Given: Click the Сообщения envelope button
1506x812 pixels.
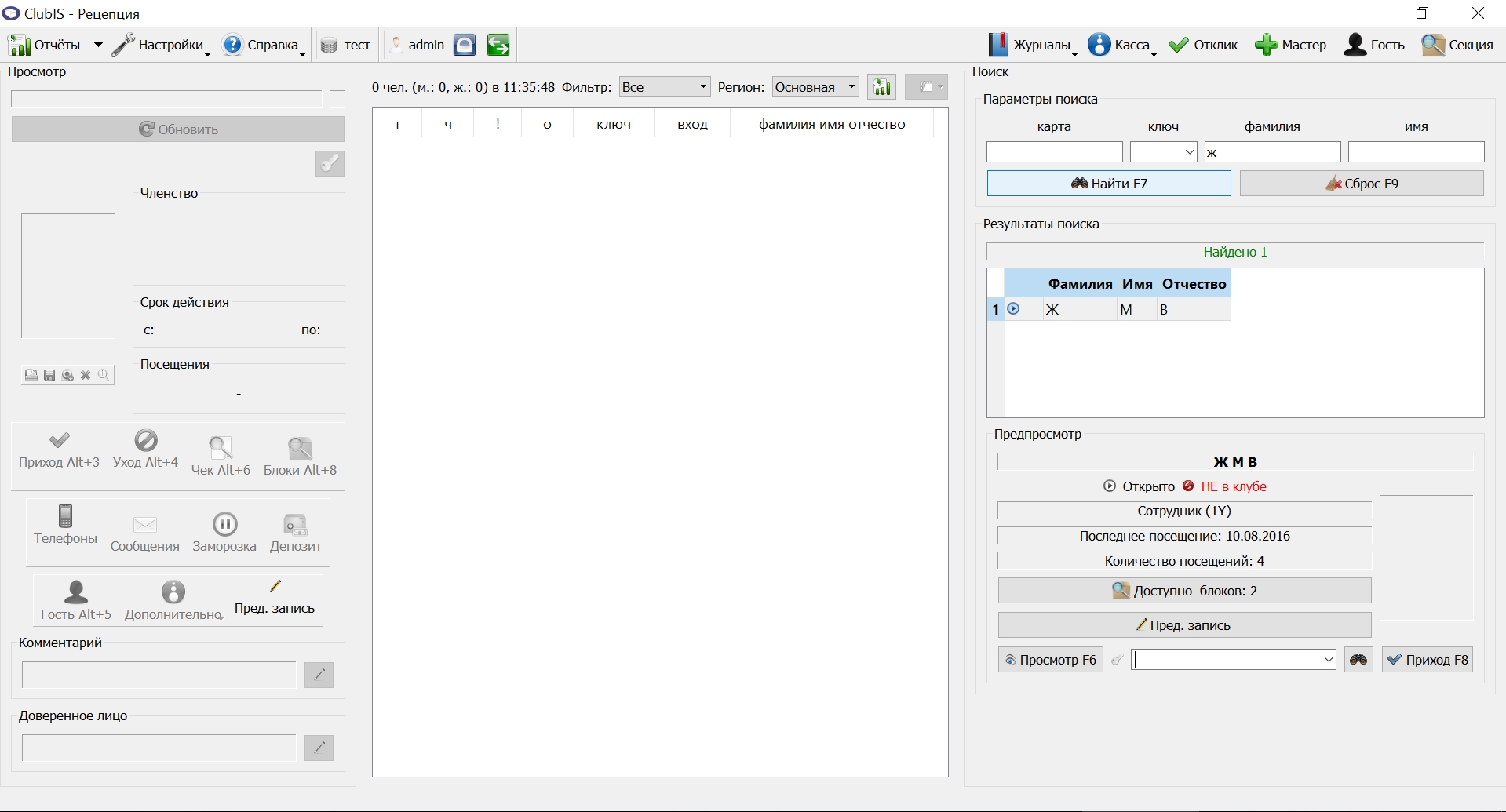Looking at the screenshot, I should point(145,533).
